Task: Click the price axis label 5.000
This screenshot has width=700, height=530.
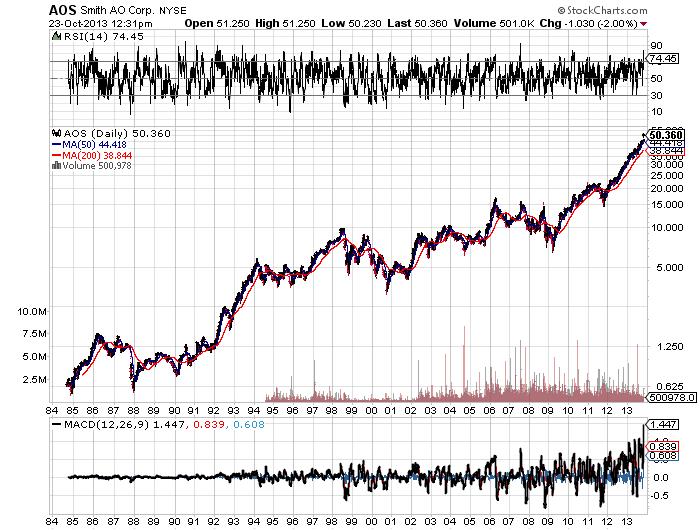Action: click(669, 267)
